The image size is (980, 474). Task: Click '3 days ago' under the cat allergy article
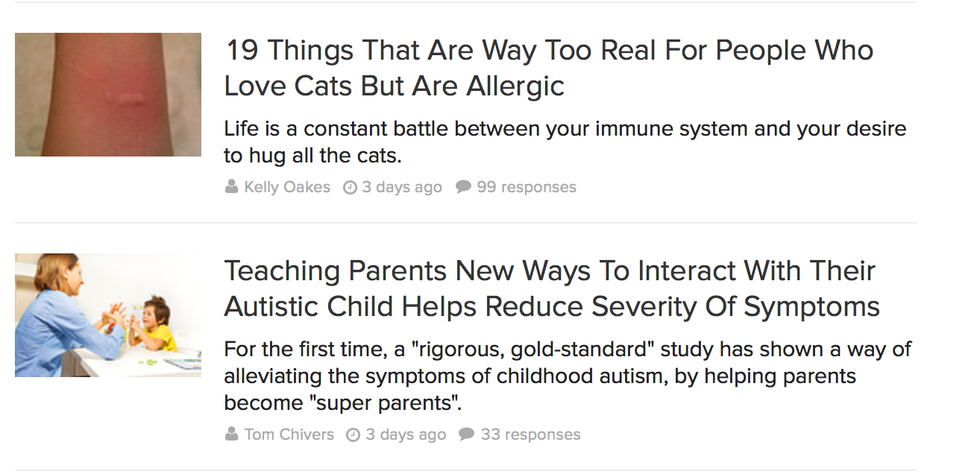[401, 187]
